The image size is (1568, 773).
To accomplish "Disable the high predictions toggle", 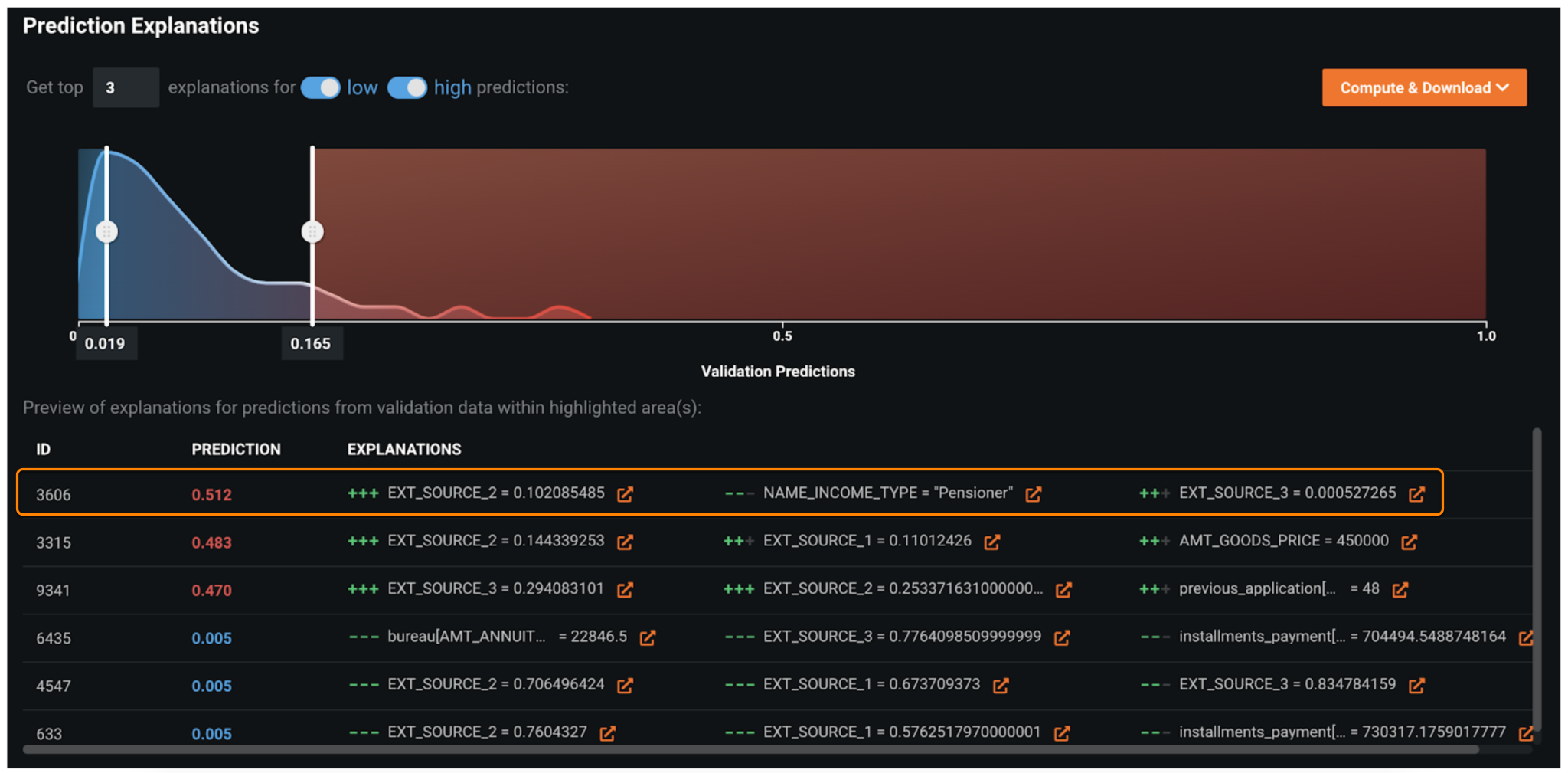I will coord(407,87).
